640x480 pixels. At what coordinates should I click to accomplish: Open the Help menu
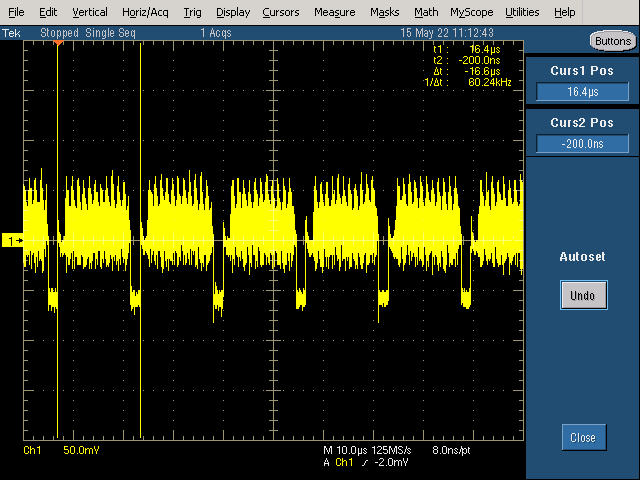(x=564, y=12)
